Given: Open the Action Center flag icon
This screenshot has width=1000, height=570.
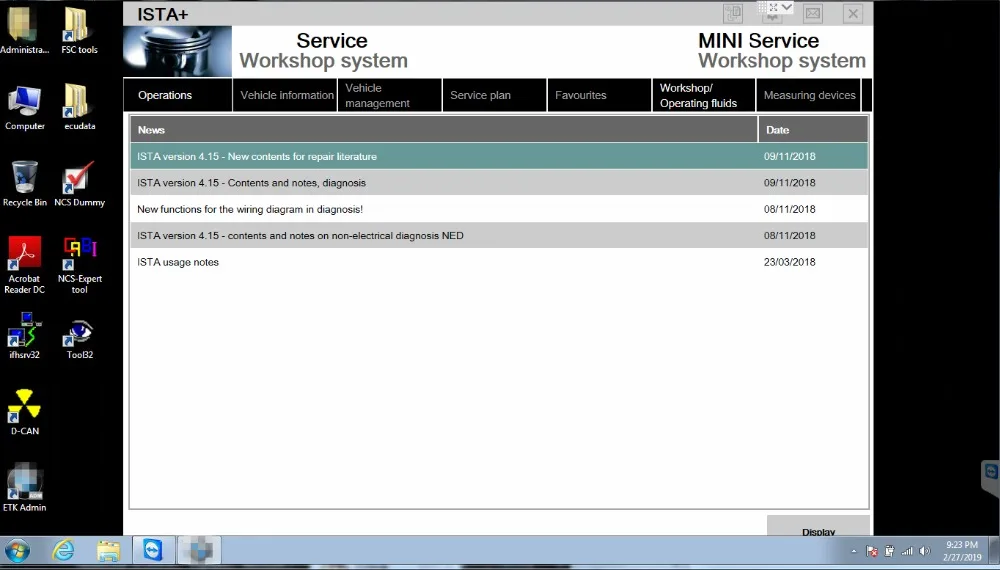Looking at the screenshot, I should [x=872, y=552].
